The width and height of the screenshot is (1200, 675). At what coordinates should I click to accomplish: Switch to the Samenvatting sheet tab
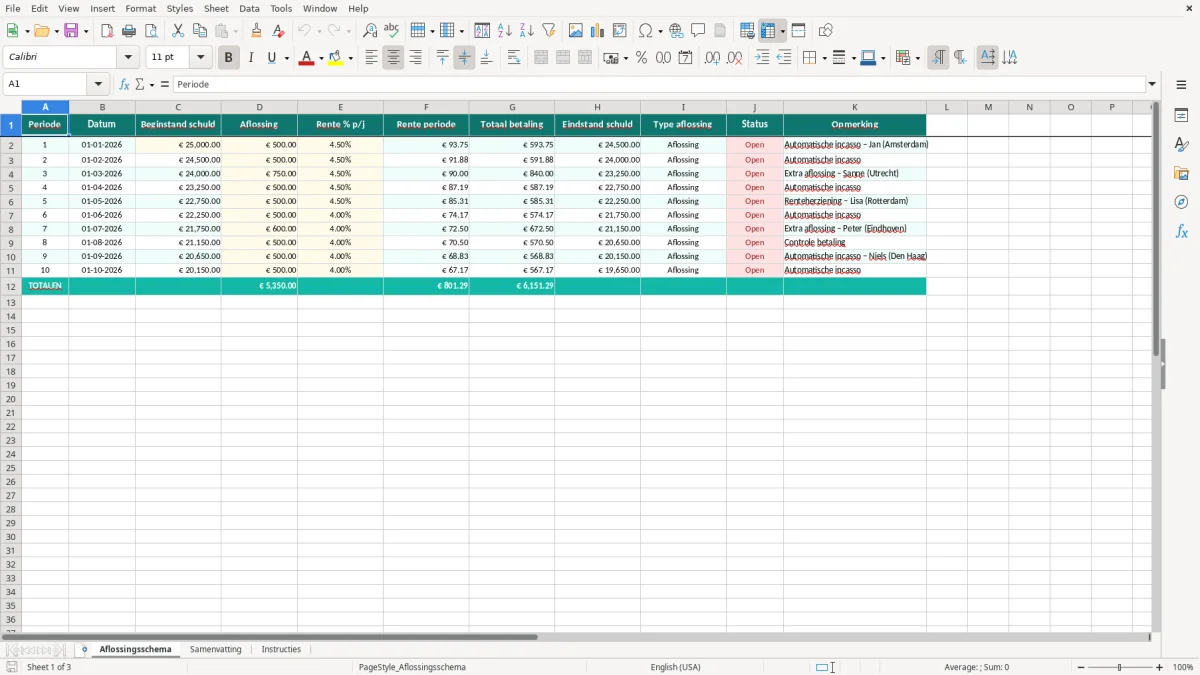[216, 649]
